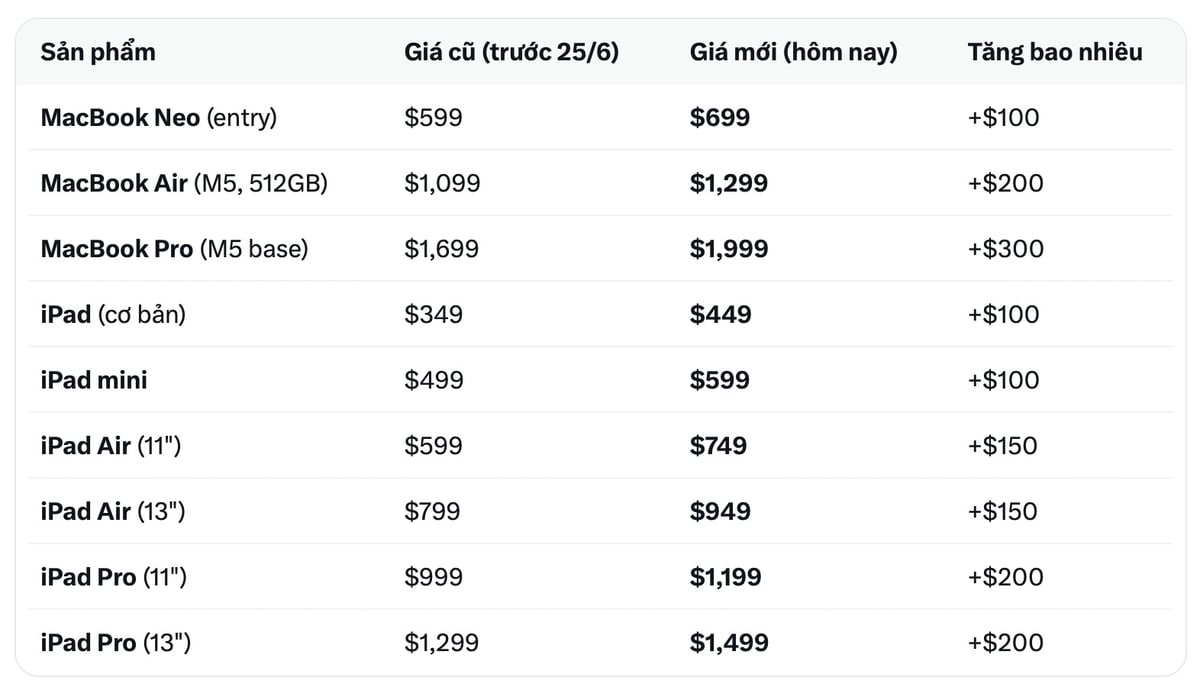Click the old price $799 cell

coord(433,512)
